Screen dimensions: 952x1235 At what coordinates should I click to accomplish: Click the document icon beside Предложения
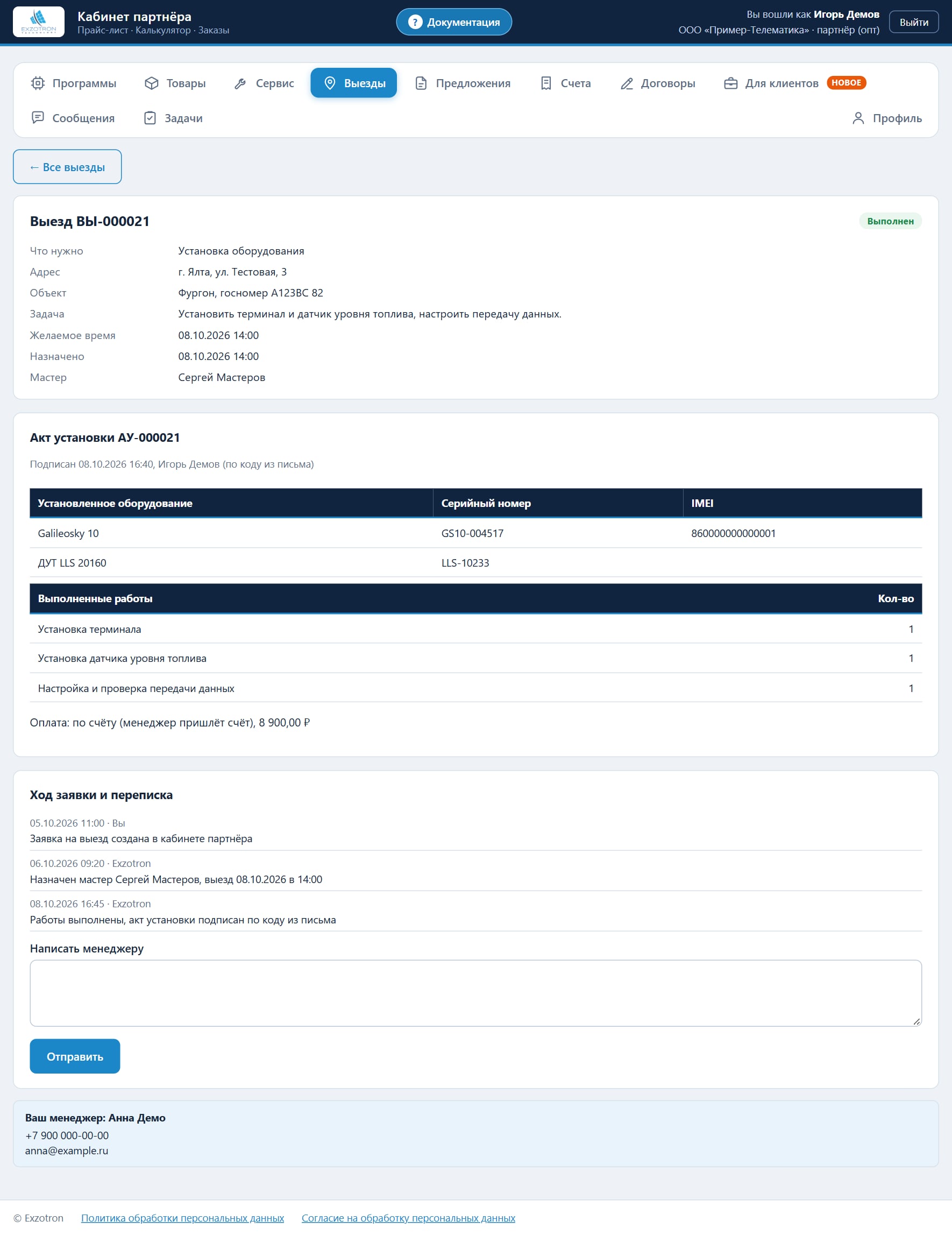click(421, 83)
